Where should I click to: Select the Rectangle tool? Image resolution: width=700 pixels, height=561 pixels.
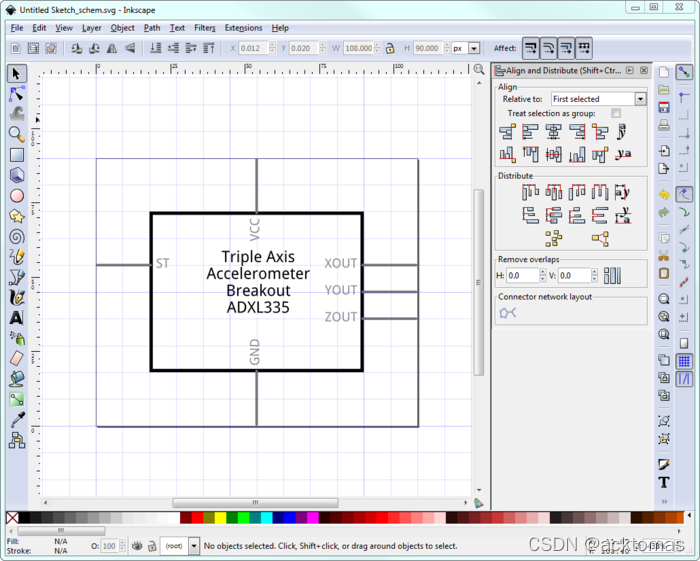pos(17,155)
